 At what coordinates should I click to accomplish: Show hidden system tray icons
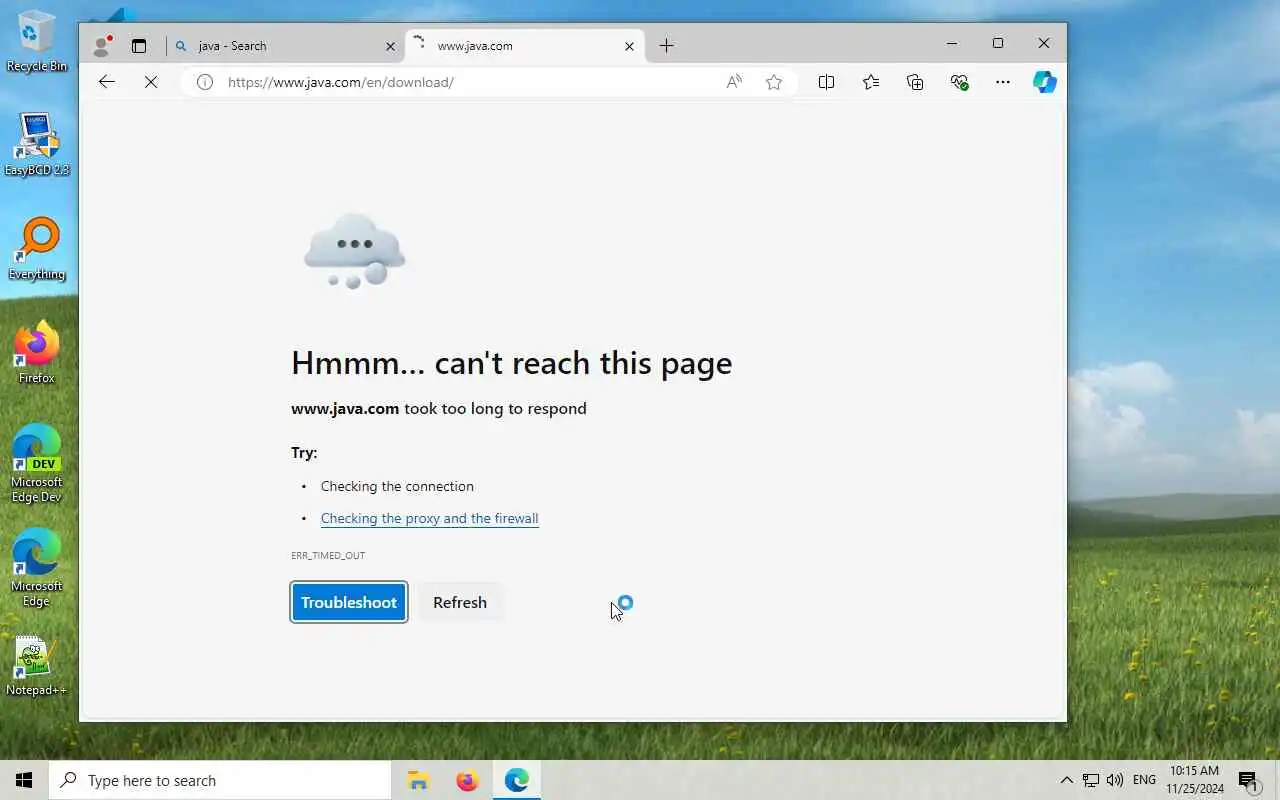click(1066, 780)
